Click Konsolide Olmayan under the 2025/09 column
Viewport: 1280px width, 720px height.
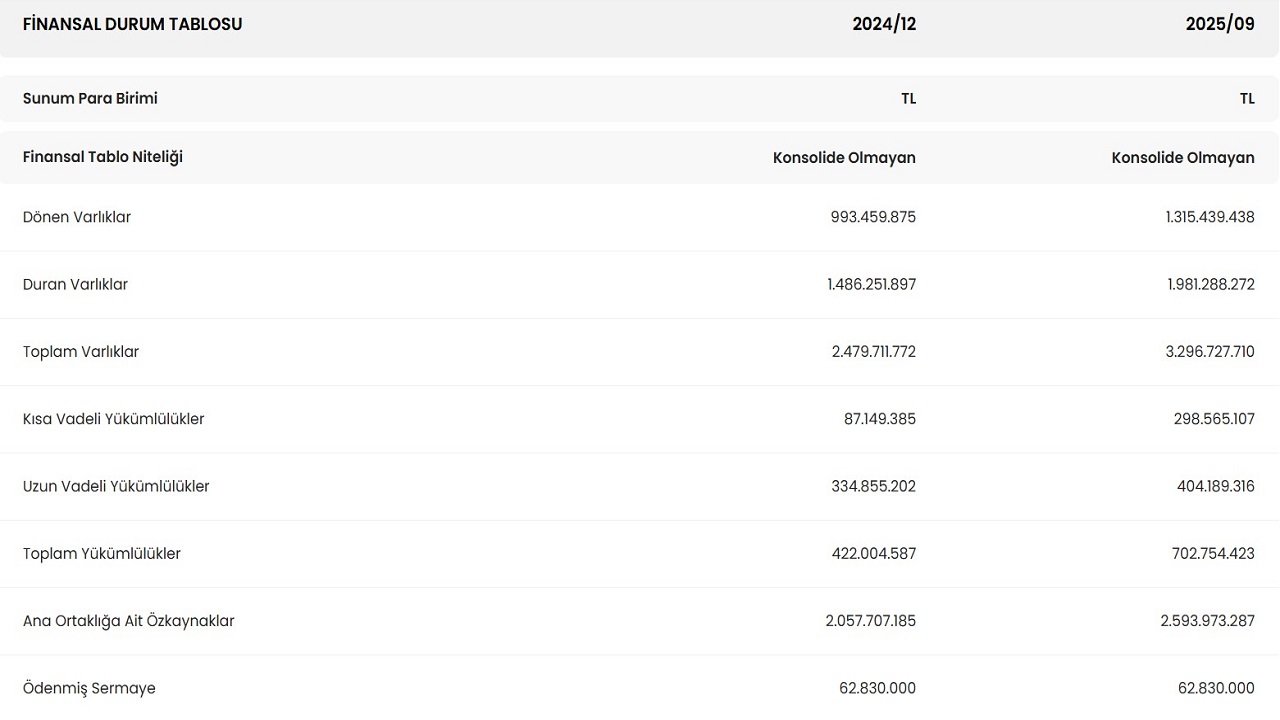[x=1183, y=158]
